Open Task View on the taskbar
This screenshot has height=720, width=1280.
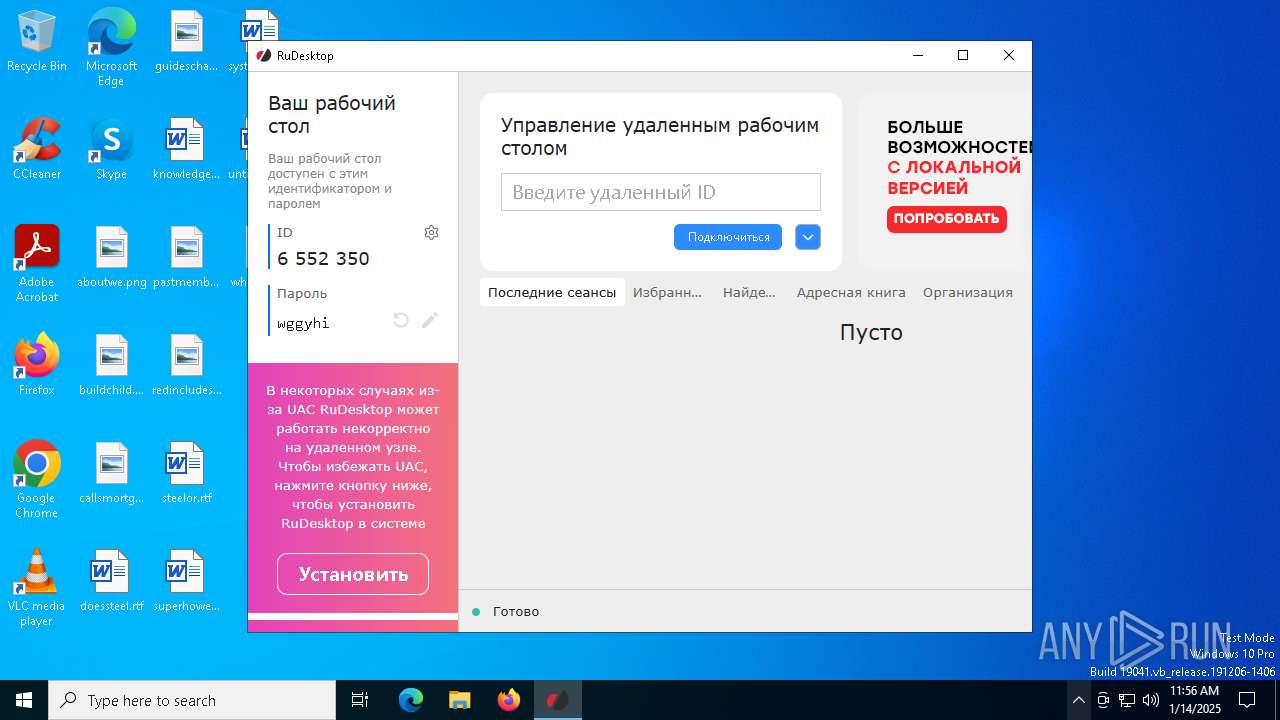tap(360, 700)
